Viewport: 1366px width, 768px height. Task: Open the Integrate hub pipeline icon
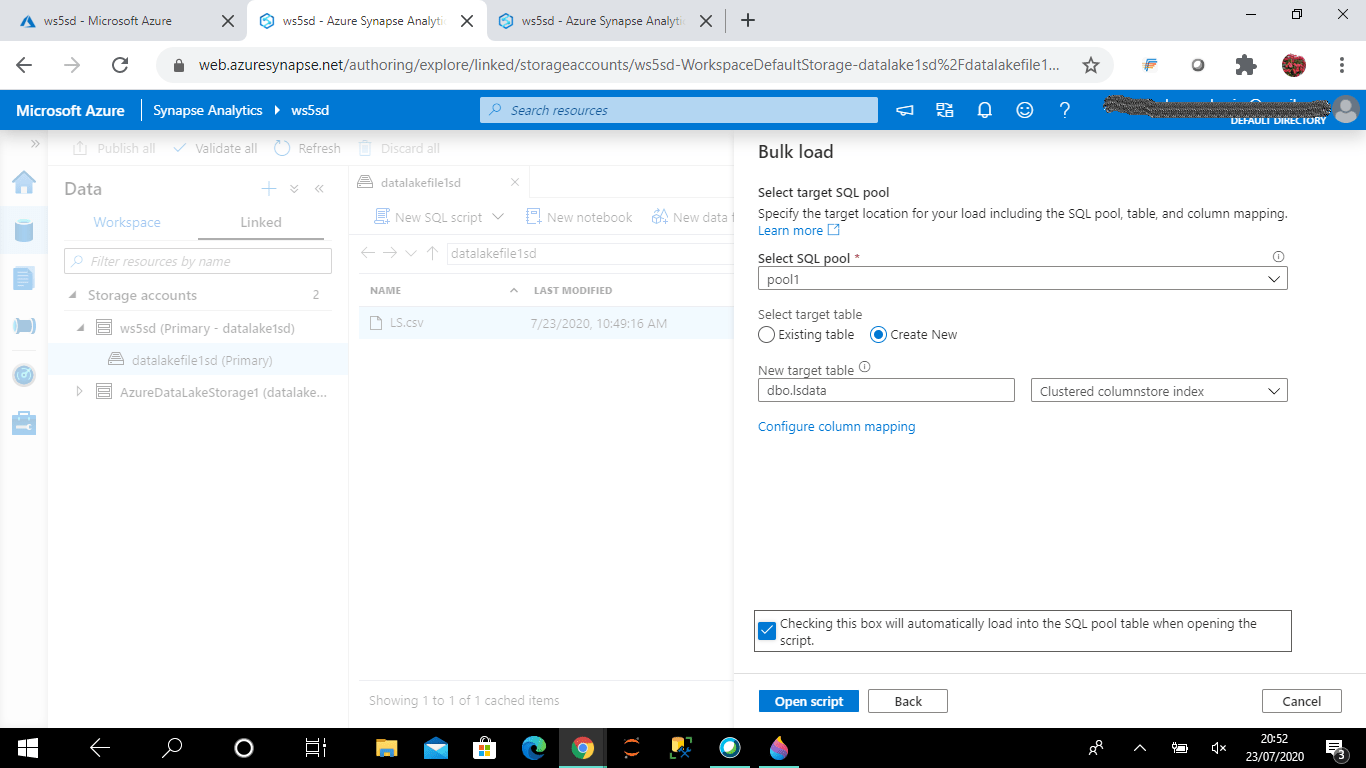tap(24, 326)
